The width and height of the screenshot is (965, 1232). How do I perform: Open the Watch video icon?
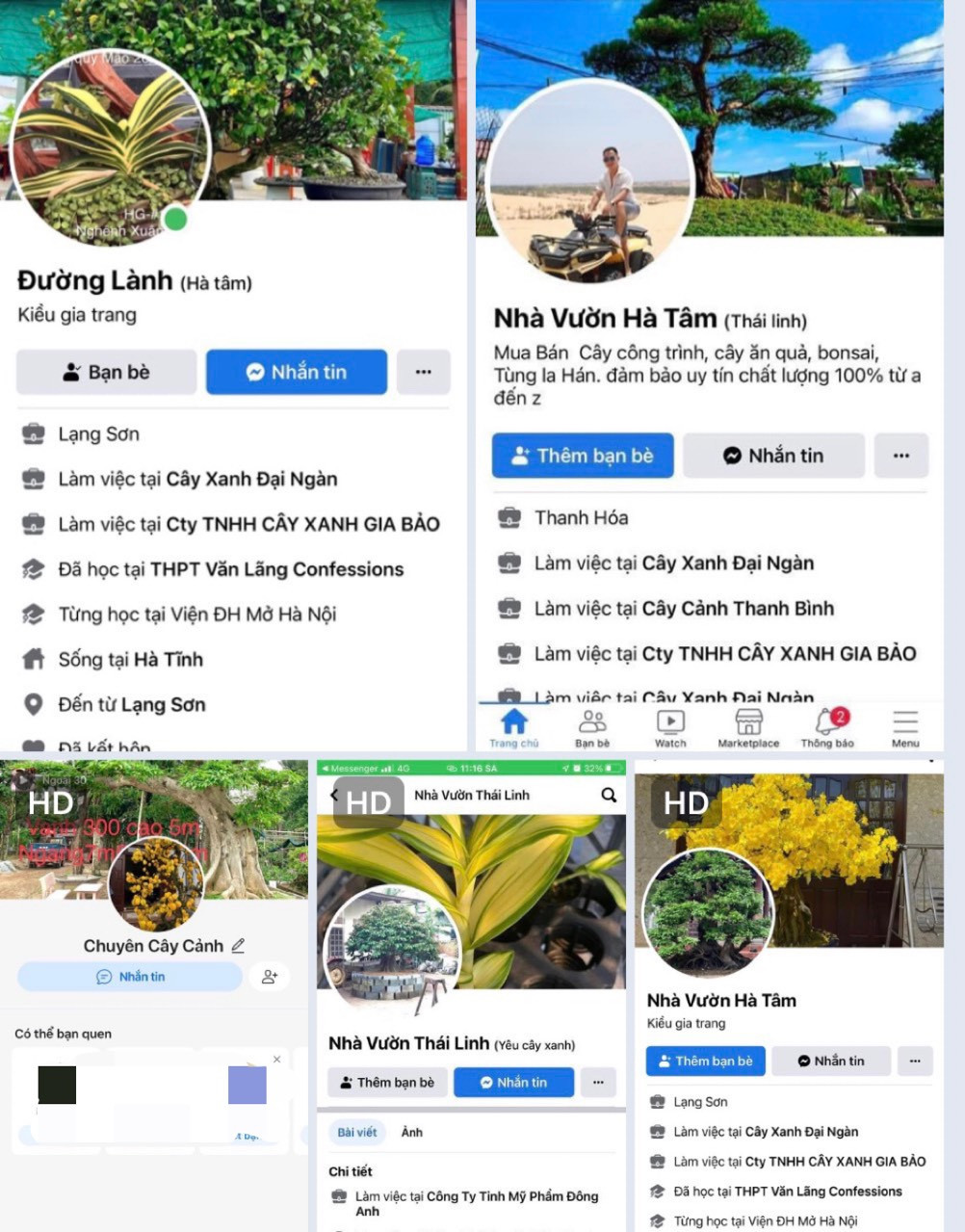point(670,721)
